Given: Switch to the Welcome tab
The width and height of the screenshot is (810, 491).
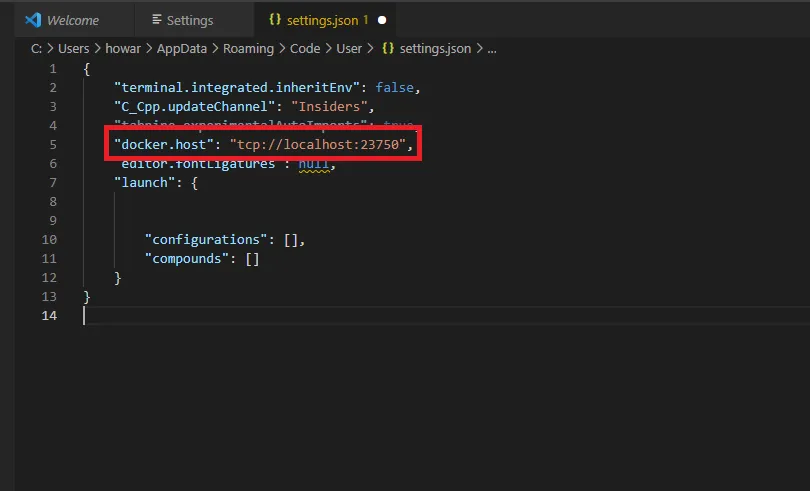Looking at the screenshot, I should tap(72, 20).
